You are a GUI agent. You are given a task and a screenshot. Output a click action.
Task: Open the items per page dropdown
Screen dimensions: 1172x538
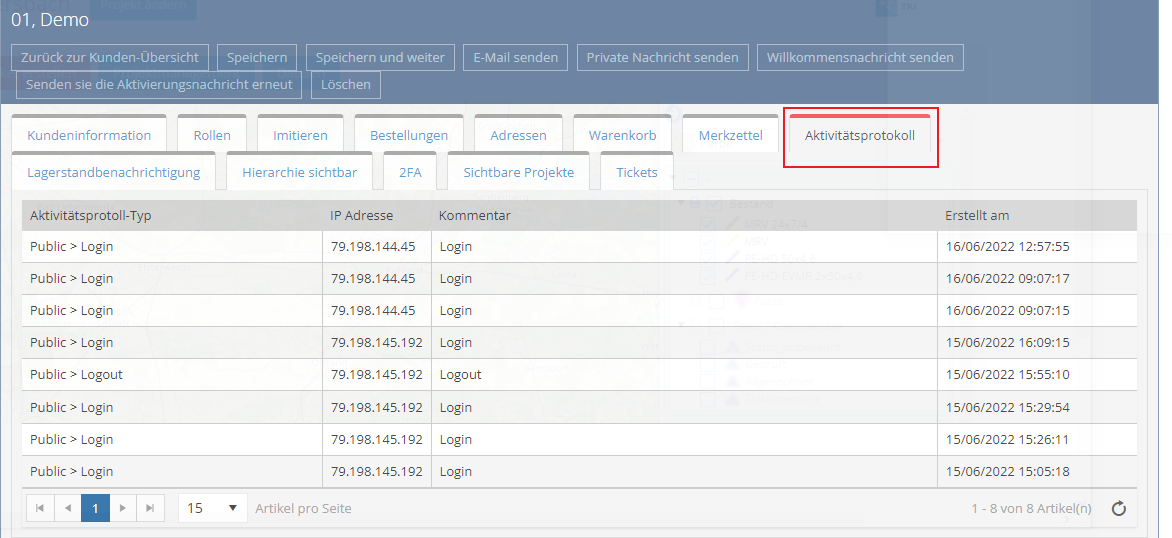tap(213, 508)
